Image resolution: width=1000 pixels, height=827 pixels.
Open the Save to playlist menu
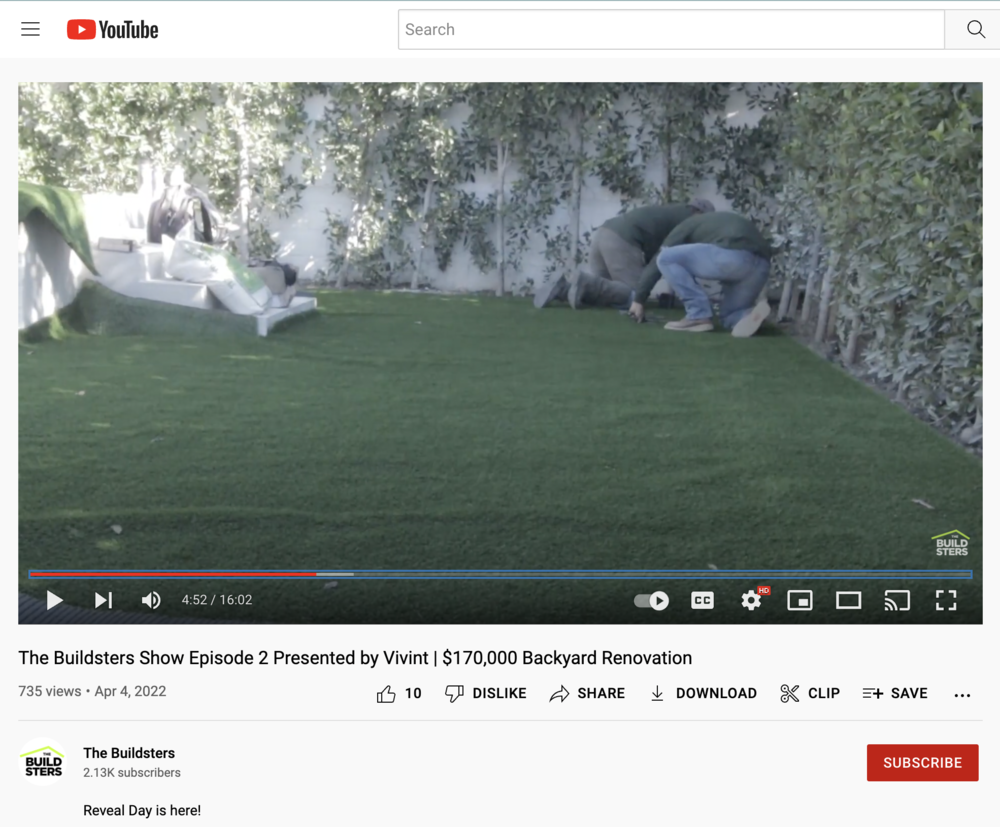[895, 694]
